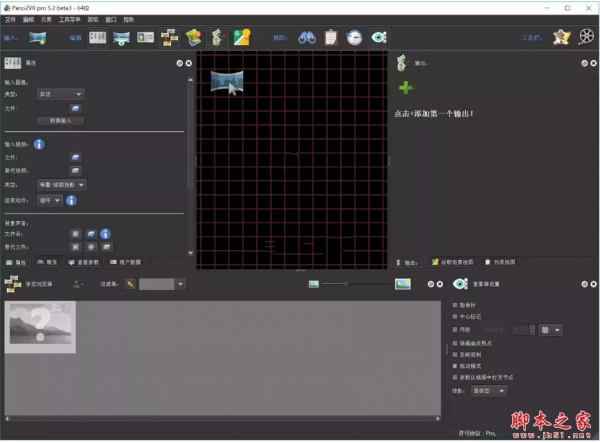Screen dimensions: 600x443
Task: Open the output panel toolbar icon
Action: click(x=217, y=37)
